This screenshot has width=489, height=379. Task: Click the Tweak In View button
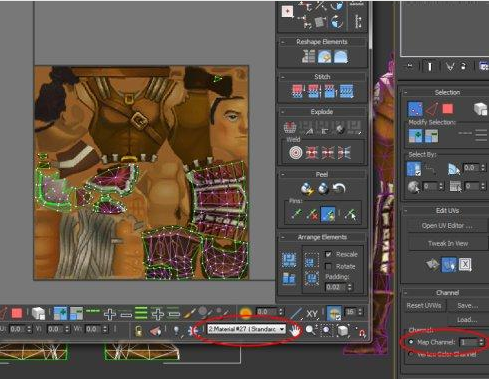click(x=448, y=244)
